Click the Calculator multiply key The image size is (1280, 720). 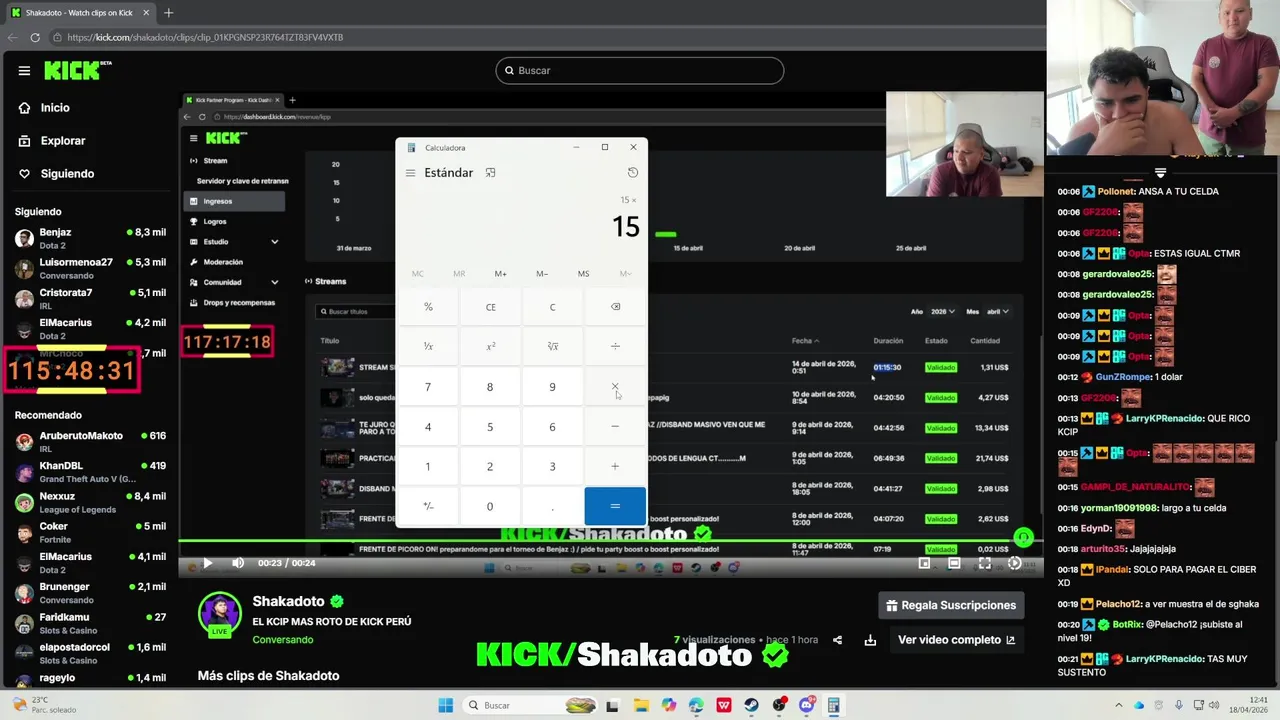[615, 387]
